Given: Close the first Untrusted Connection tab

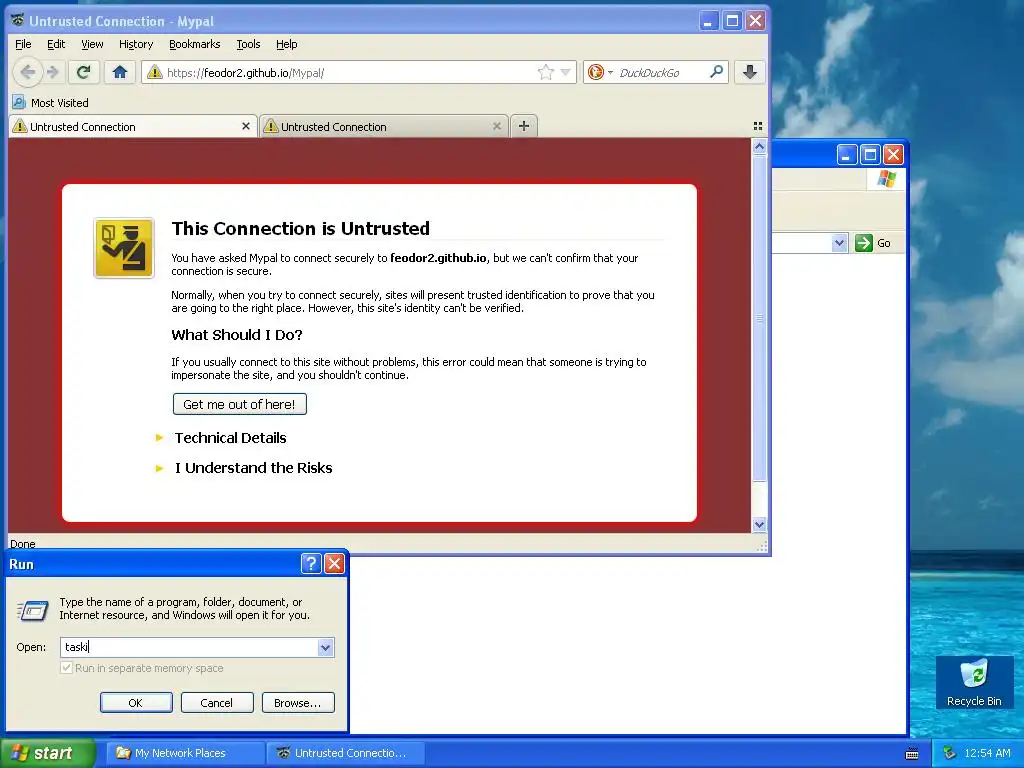Looking at the screenshot, I should (x=246, y=126).
